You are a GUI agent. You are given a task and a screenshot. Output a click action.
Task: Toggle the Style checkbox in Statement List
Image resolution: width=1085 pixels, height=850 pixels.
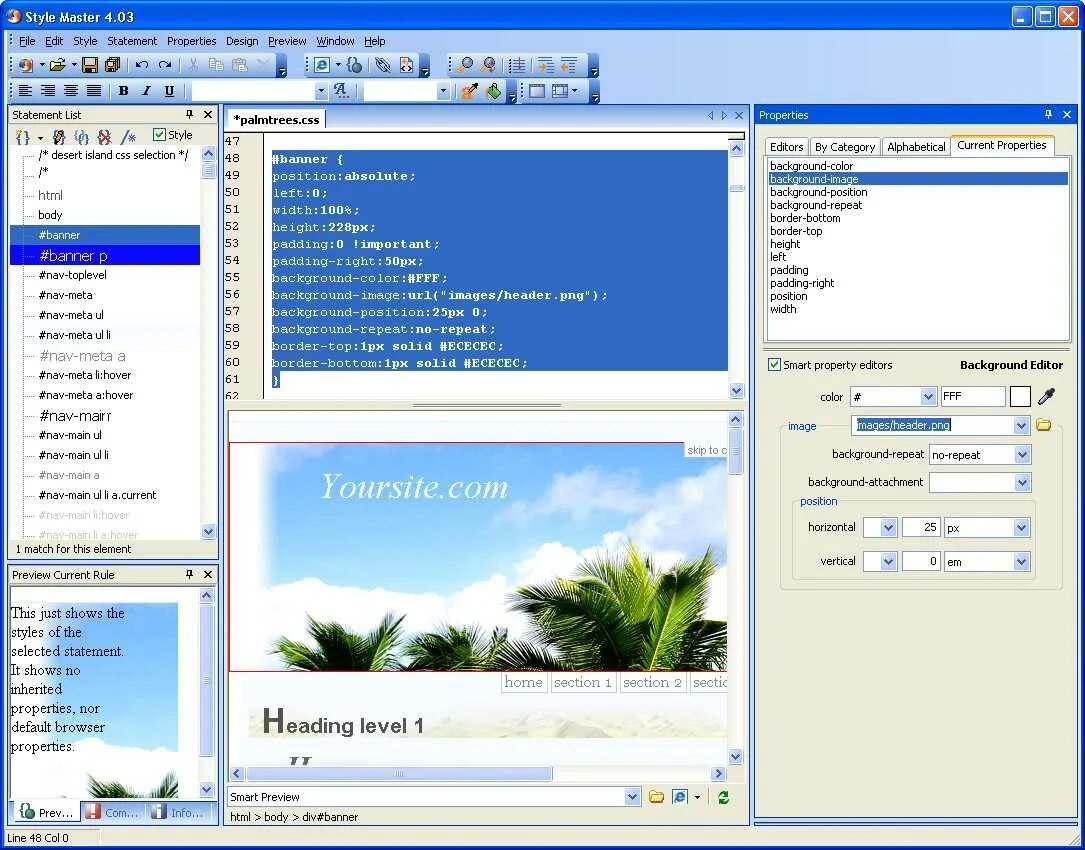tap(159, 134)
